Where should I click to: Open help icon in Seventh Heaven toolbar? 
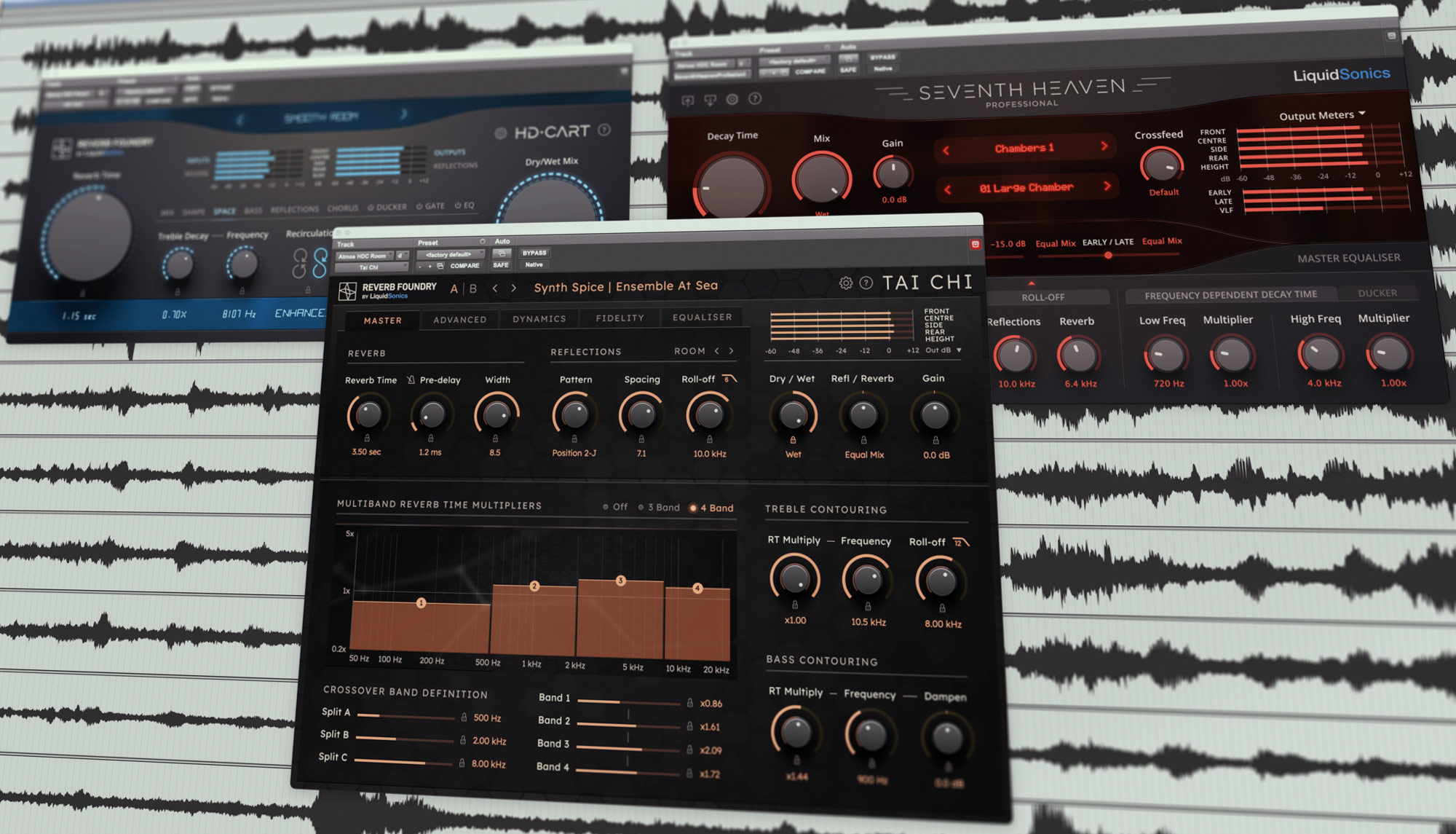tap(755, 98)
